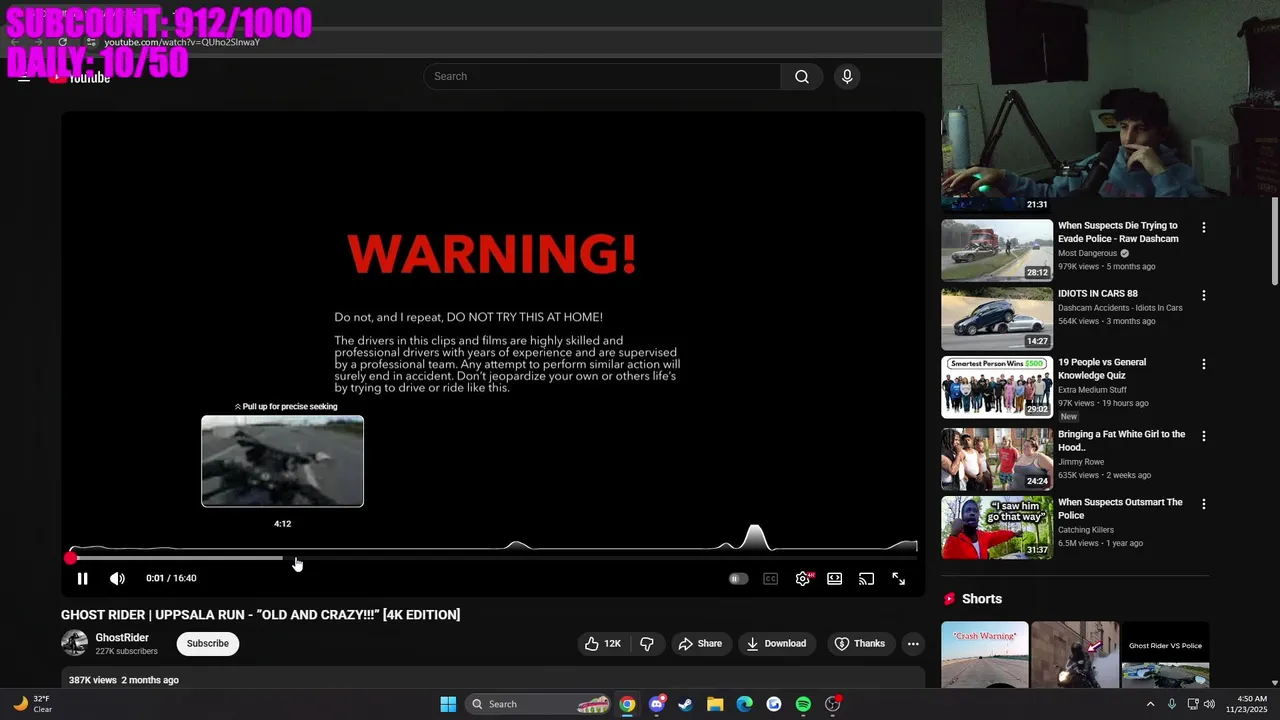Screen dimensions: 1280x720
Task: Click the system tray microphone icon
Action: 1172,704
